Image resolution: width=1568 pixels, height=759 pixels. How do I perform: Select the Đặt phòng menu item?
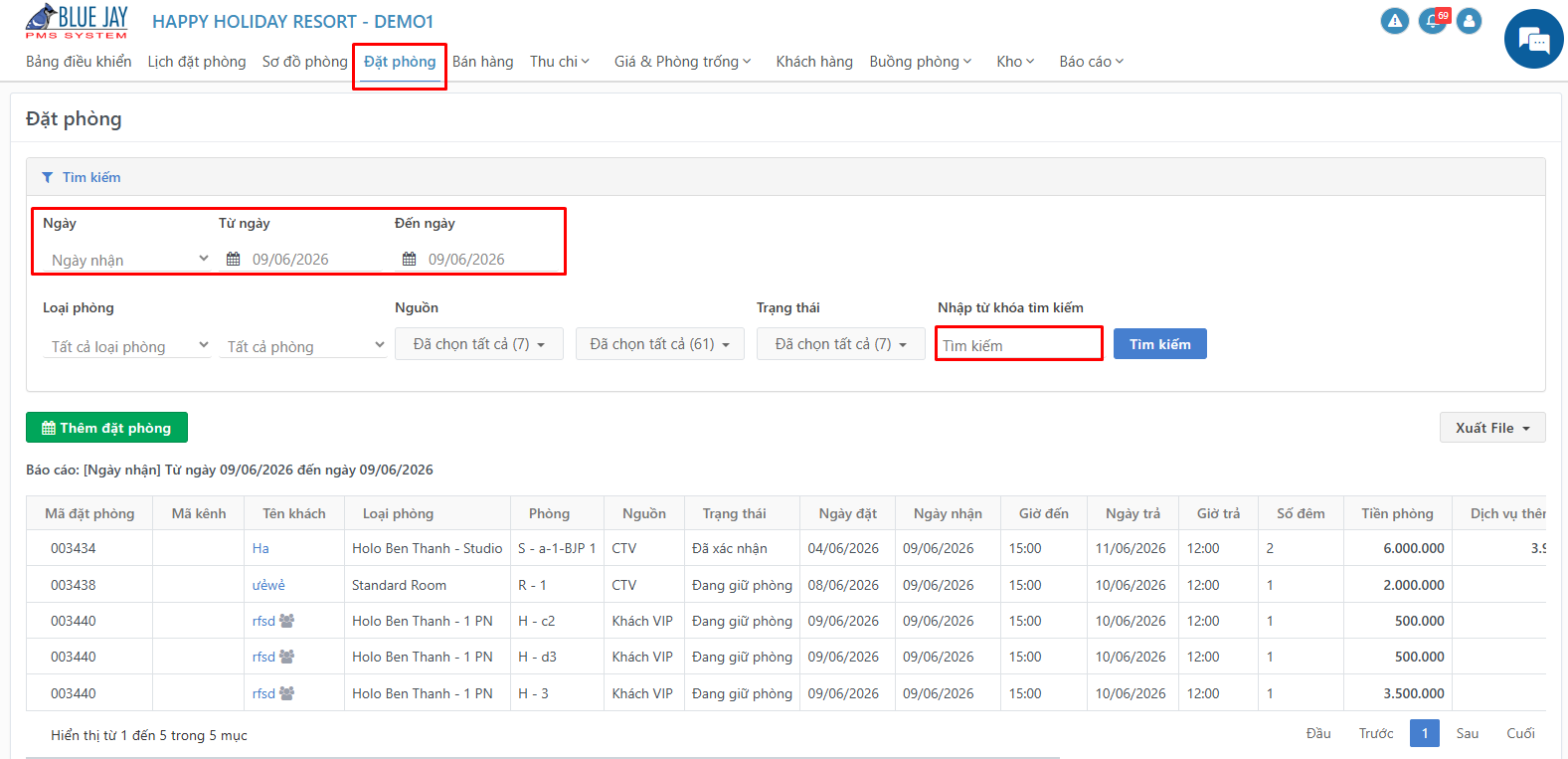[400, 62]
